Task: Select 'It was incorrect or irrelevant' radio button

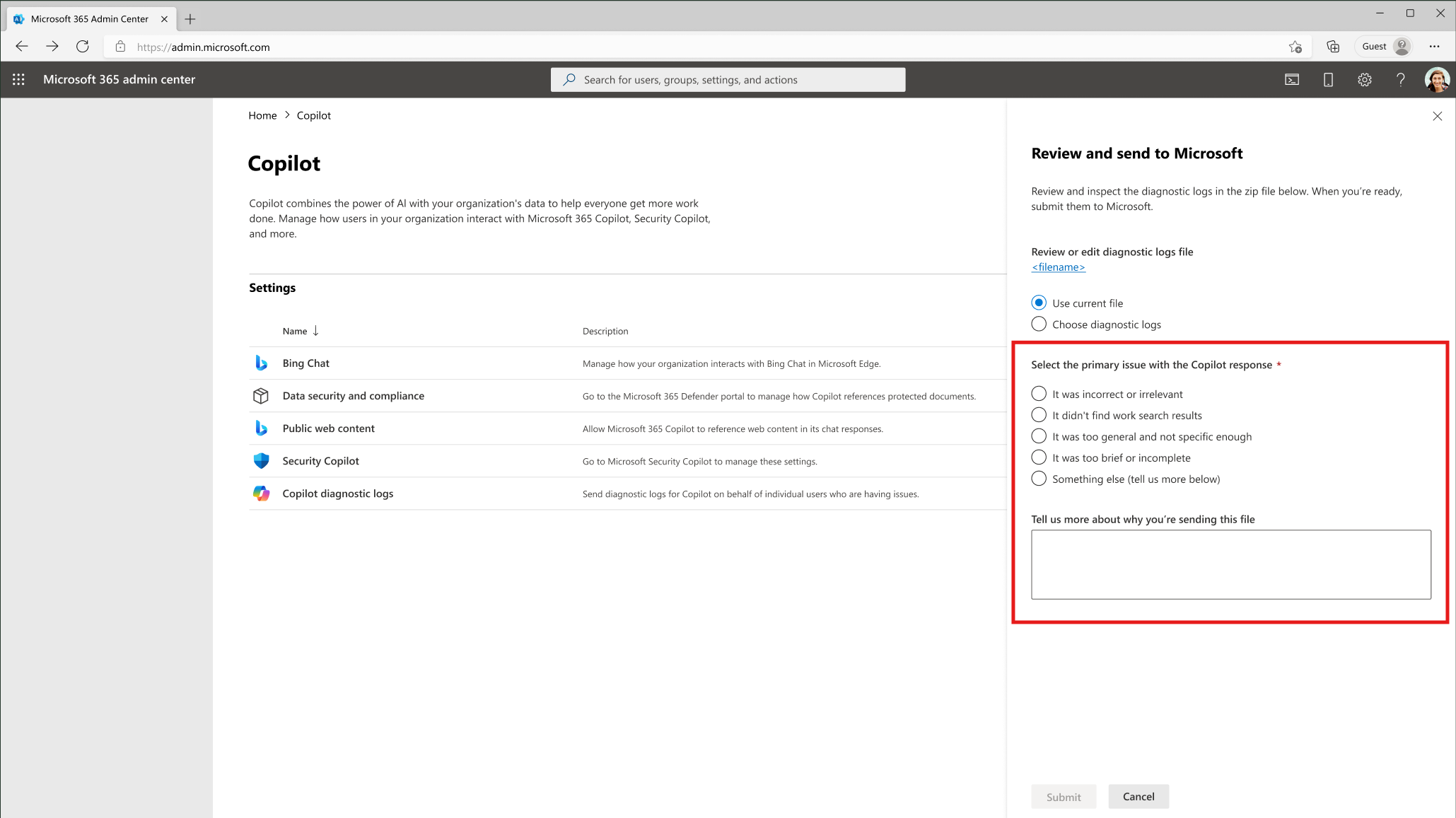Action: click(1039, 393)
